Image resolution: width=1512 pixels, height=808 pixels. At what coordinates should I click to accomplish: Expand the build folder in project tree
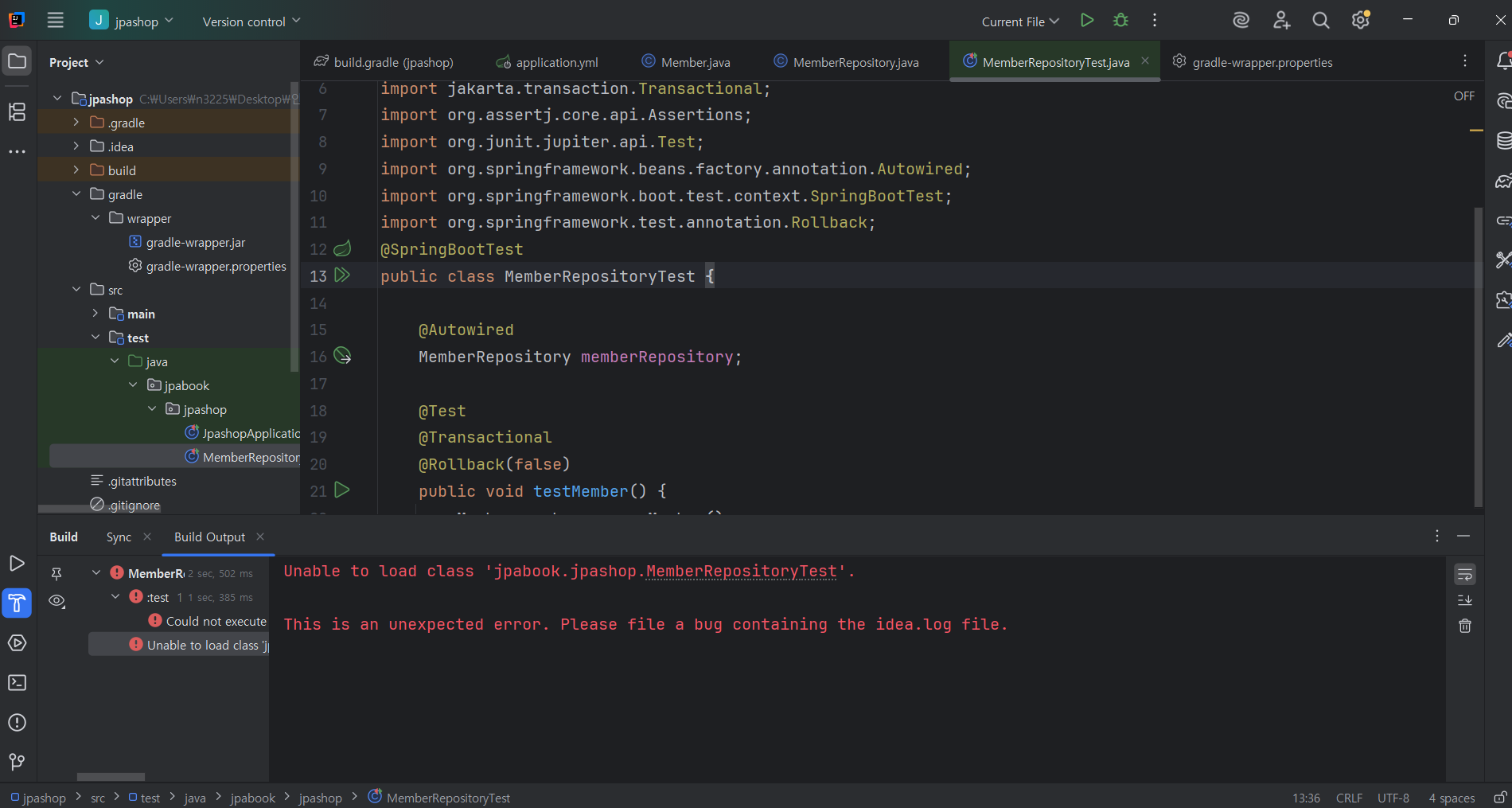76,170
